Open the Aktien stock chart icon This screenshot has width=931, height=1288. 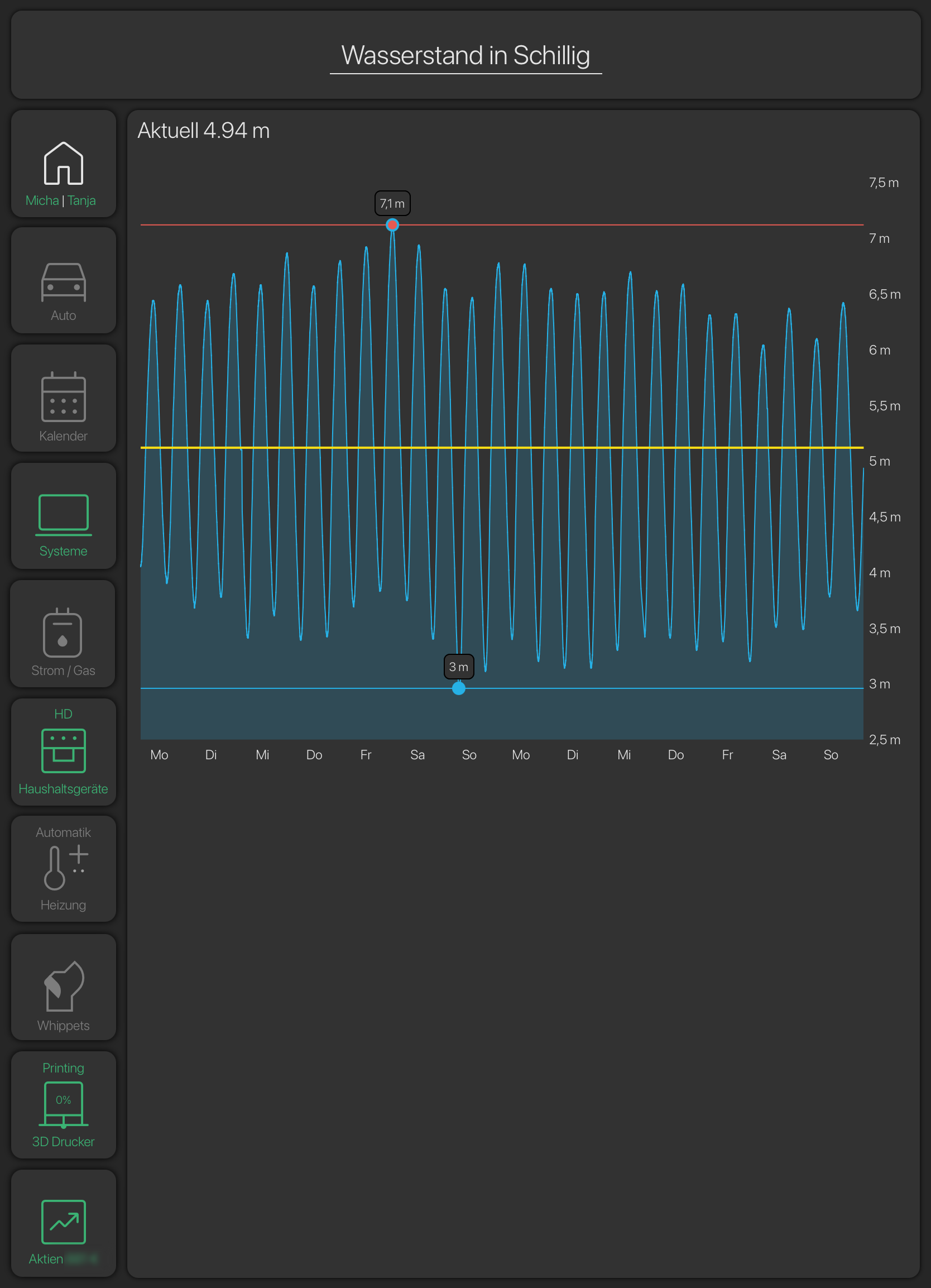(64, 1222)
